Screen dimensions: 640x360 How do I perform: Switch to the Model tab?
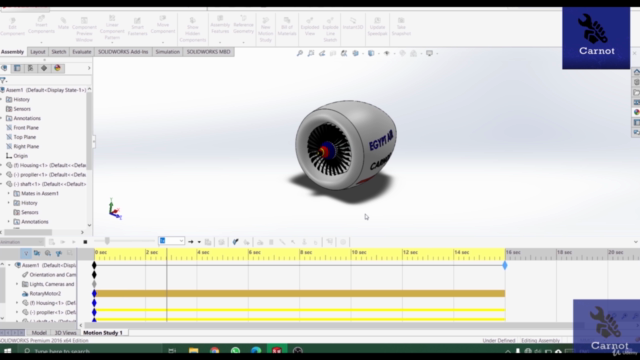point(39,333)
